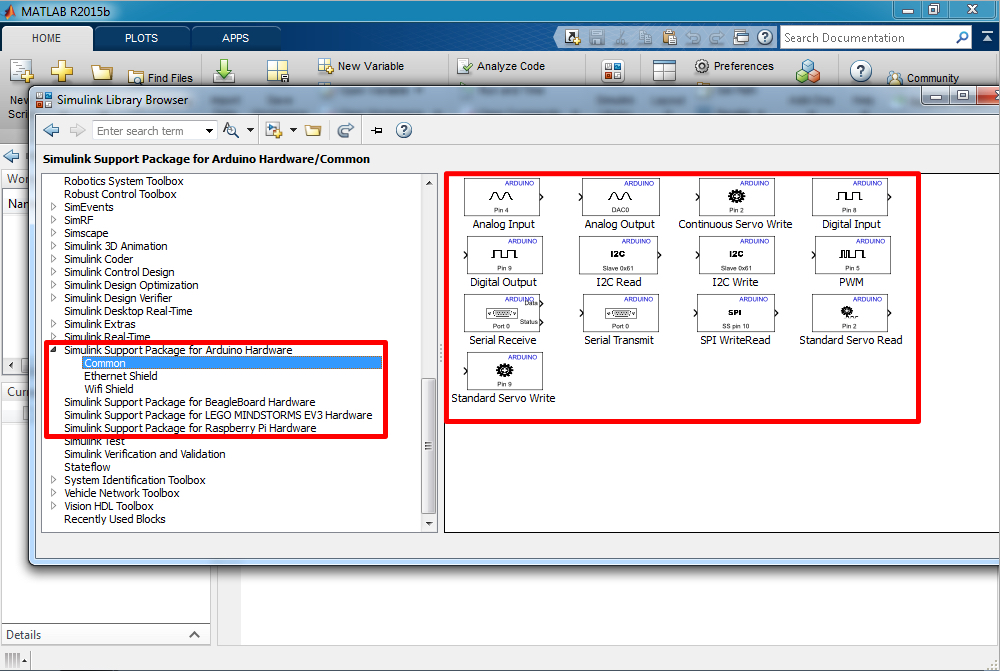This screenshot has width=1000, height=671.
Task: Select the Analog Input Arduino block
Action: tap(502, 197)
